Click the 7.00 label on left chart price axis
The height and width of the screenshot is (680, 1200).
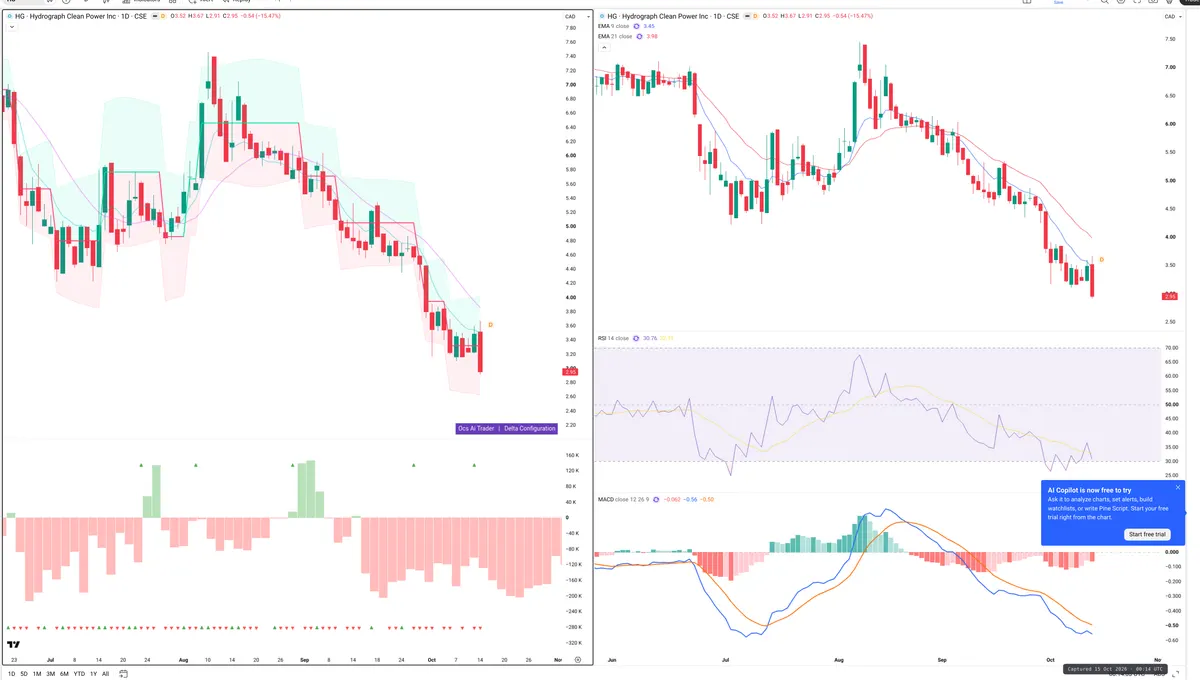572,85
